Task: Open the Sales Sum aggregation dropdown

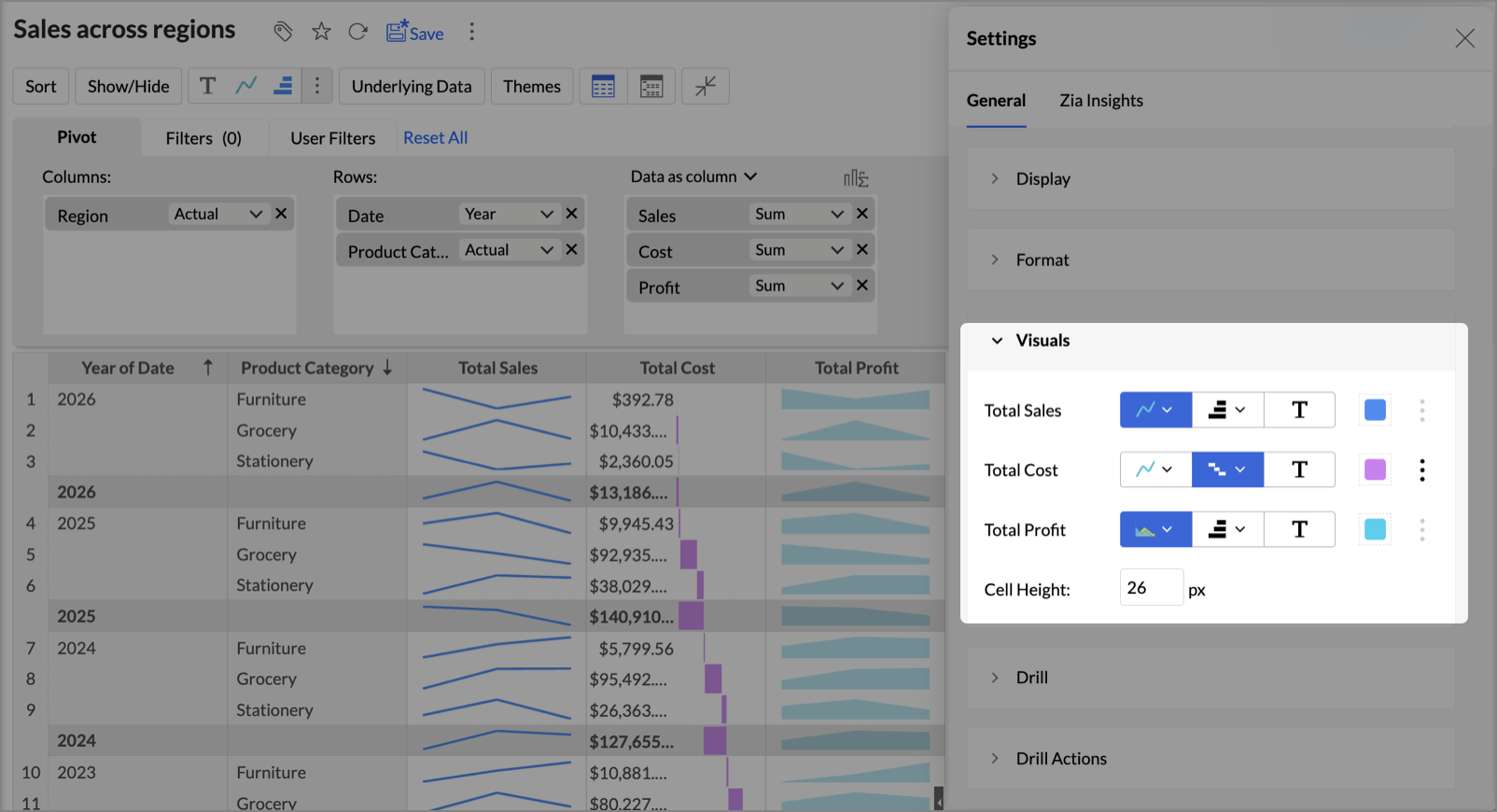Action: coord(799,214)
